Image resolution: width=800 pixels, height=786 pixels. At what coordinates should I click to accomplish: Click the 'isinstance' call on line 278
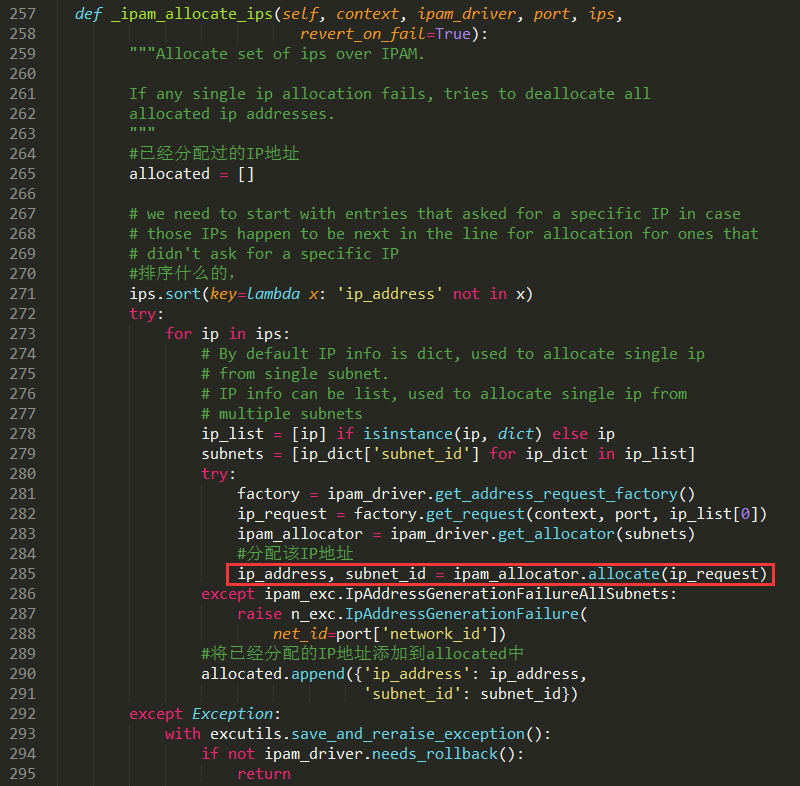click(408, 434)
